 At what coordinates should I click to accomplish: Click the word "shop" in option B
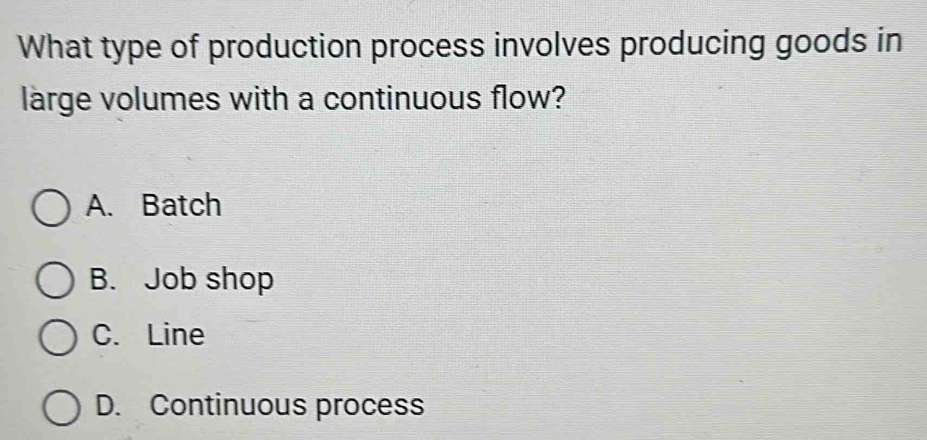[x=238, y=280]
